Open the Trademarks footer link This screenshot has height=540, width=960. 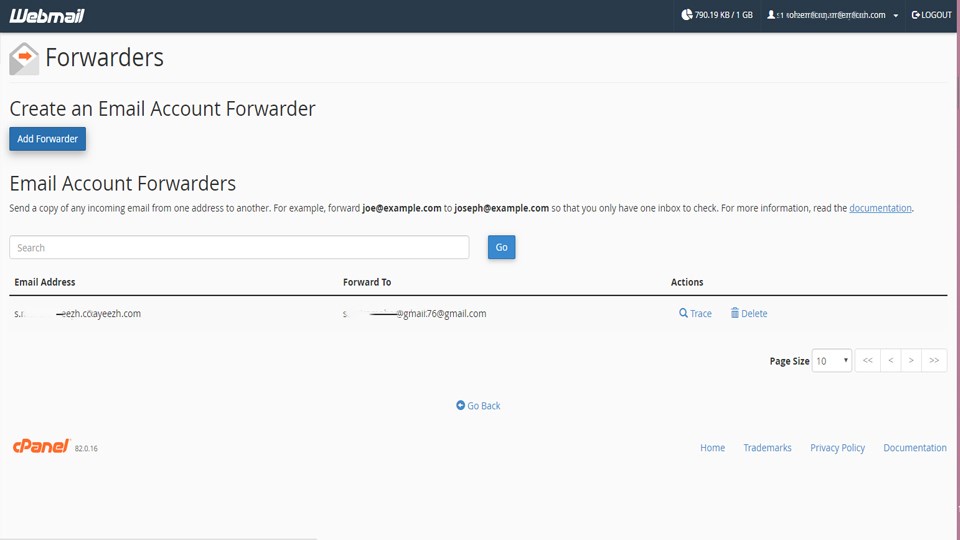pos(767,448)
